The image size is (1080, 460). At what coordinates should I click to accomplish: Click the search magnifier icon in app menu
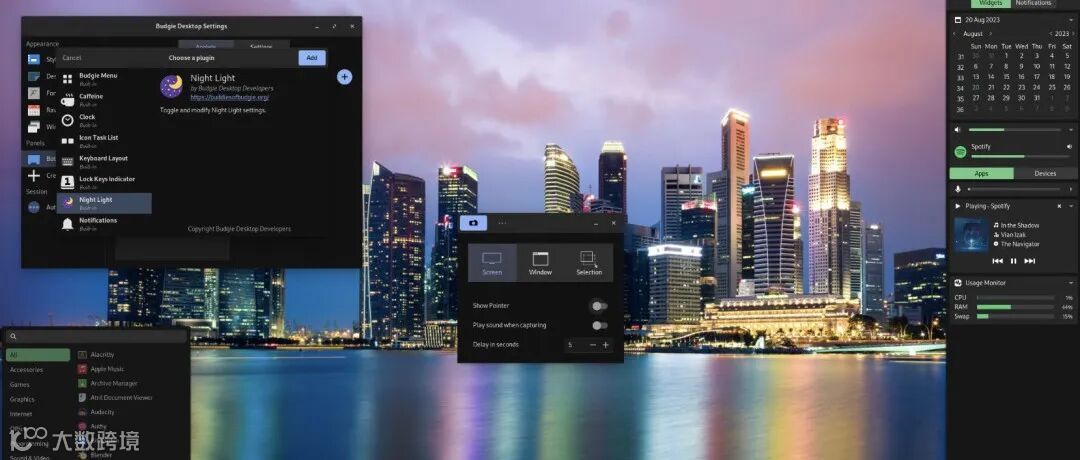(13, 337)
